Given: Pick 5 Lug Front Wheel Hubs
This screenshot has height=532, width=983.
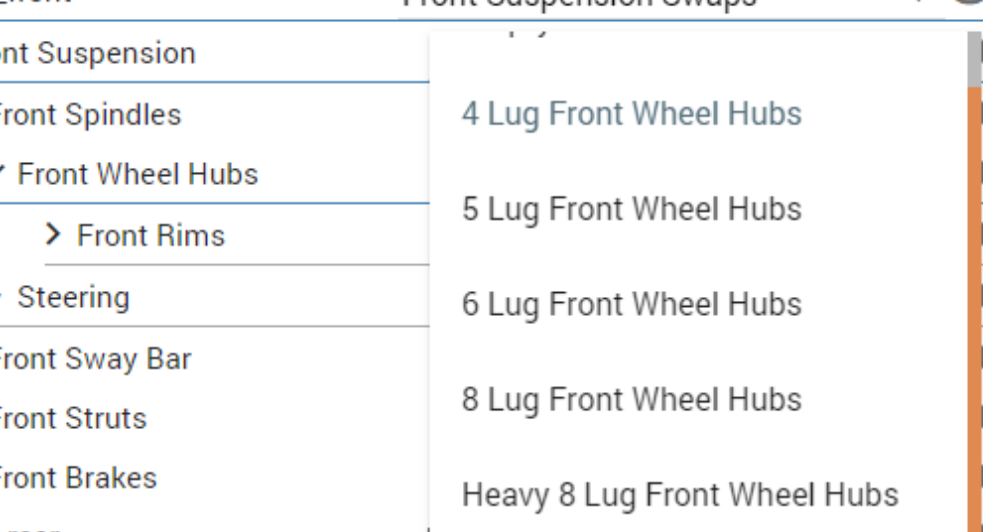Looking at the screenshot, I should click(631, 209).
